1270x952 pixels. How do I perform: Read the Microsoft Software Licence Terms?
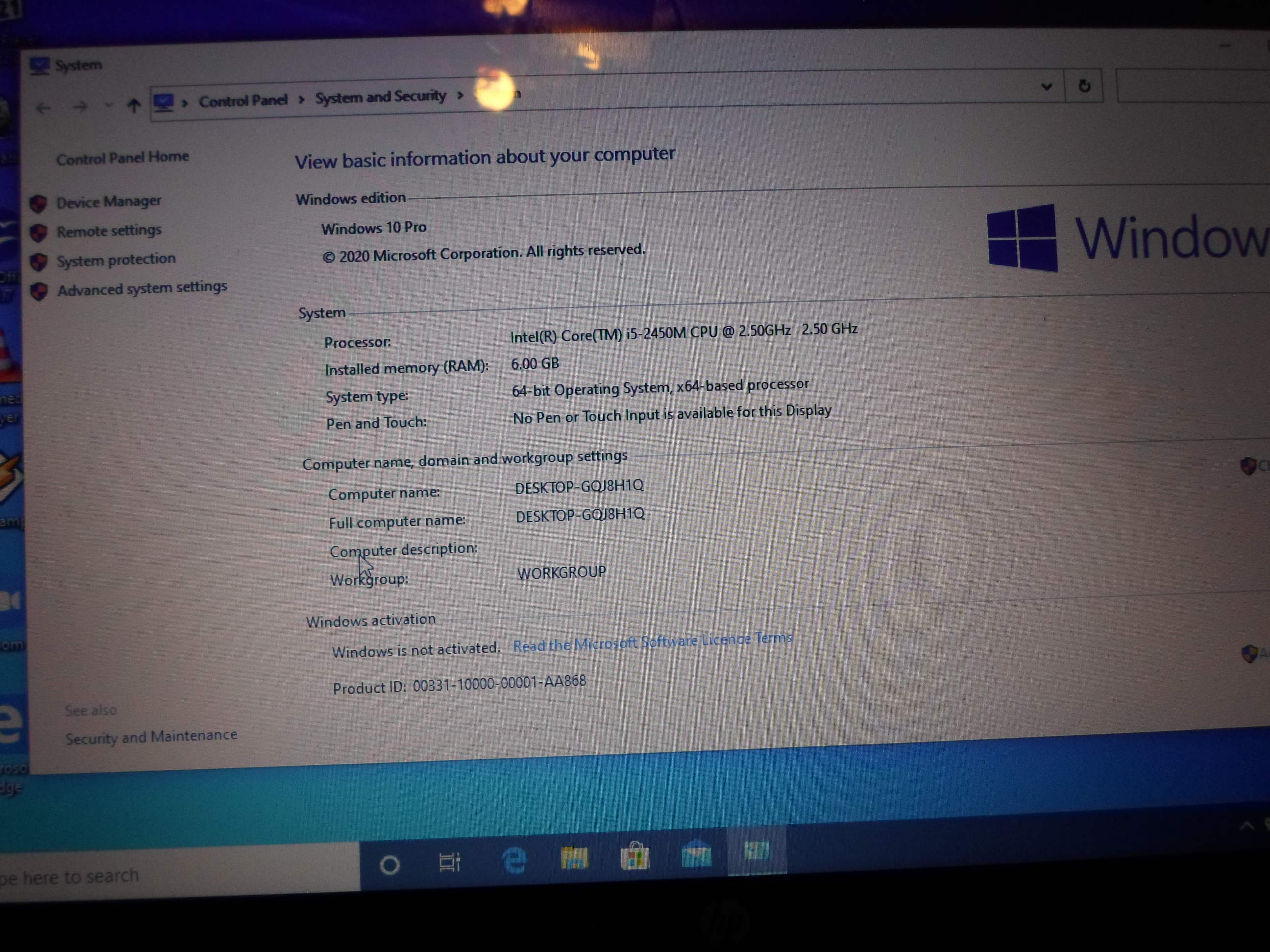click(x=652, y=642)
